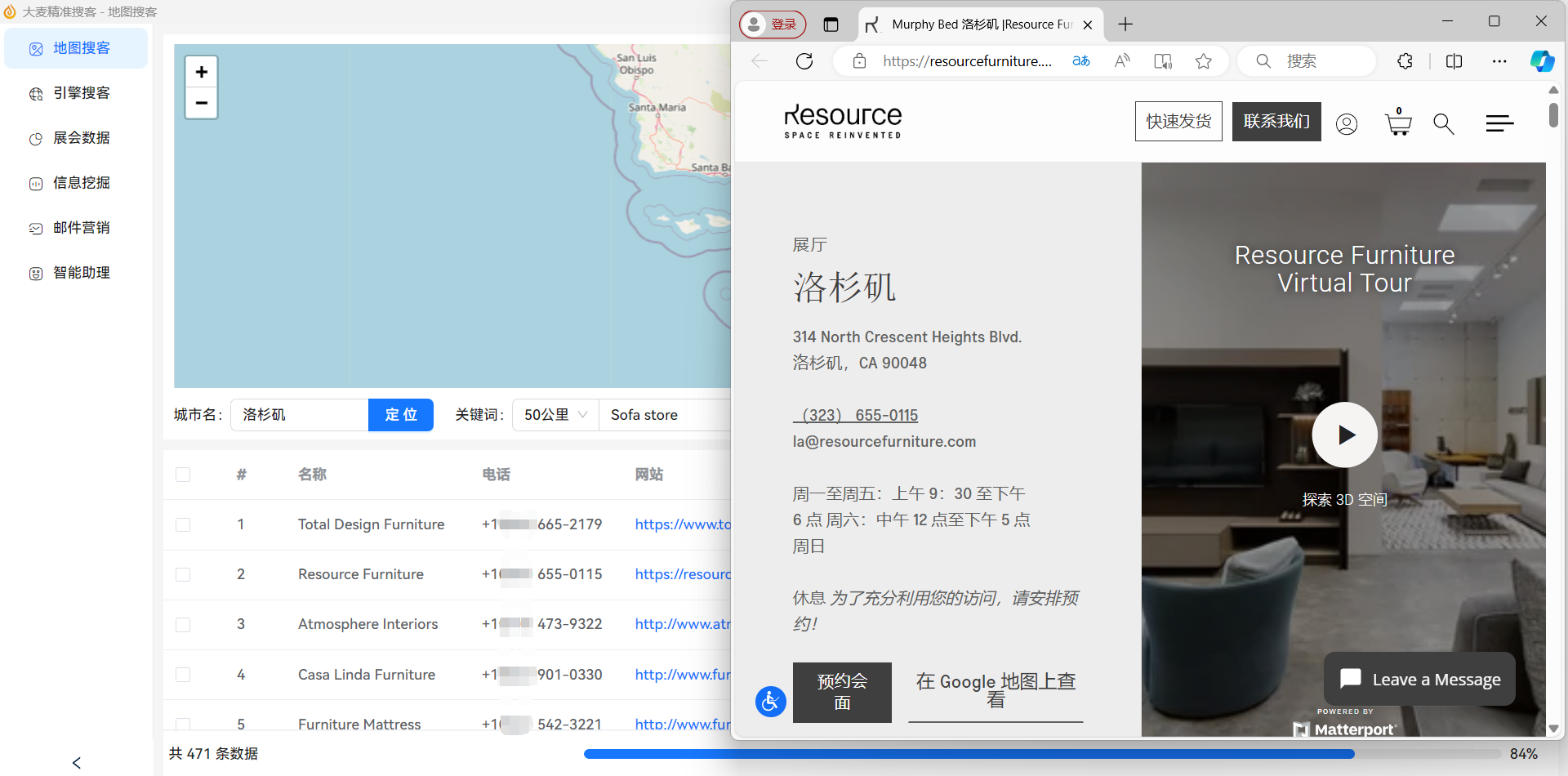Open the hamburger menu on Resource site
Screen dimensions: 1568x776
pyautogui.click(x=1499, y=123)
